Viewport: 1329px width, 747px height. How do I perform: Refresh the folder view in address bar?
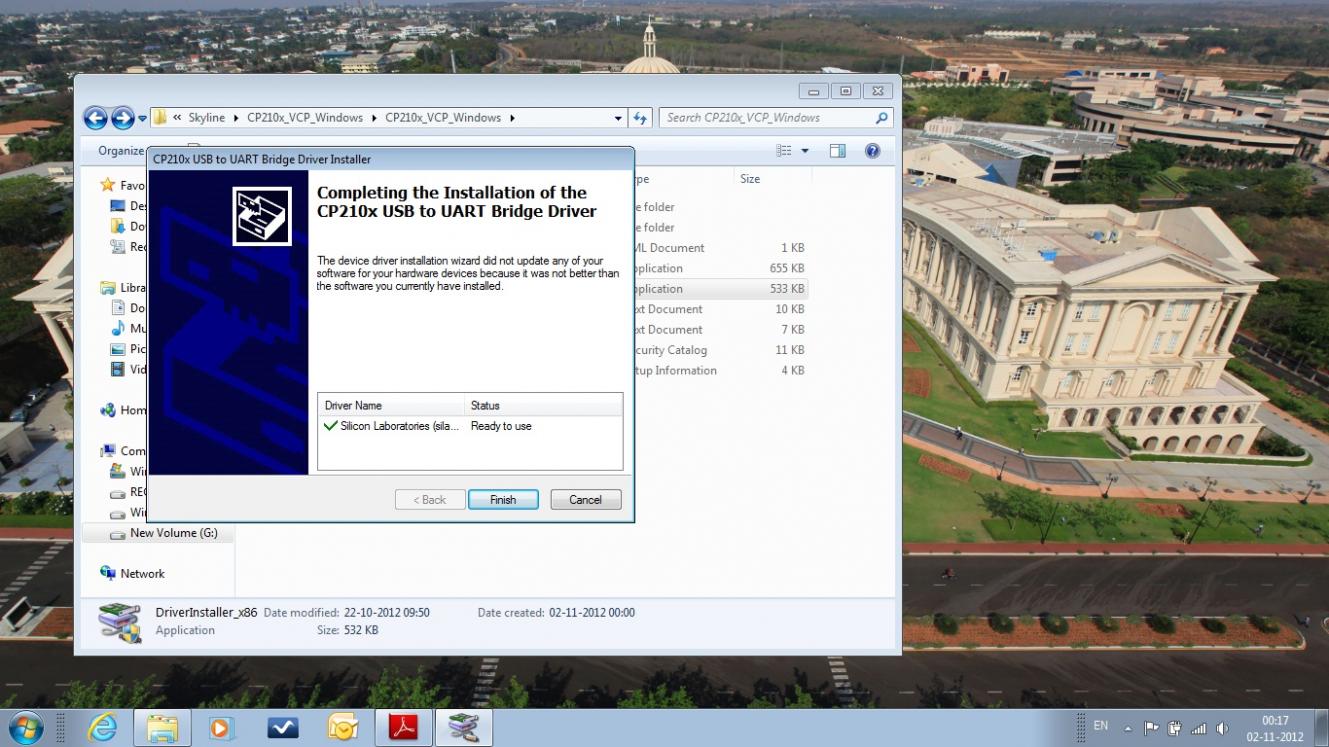(x=641, y=118)
